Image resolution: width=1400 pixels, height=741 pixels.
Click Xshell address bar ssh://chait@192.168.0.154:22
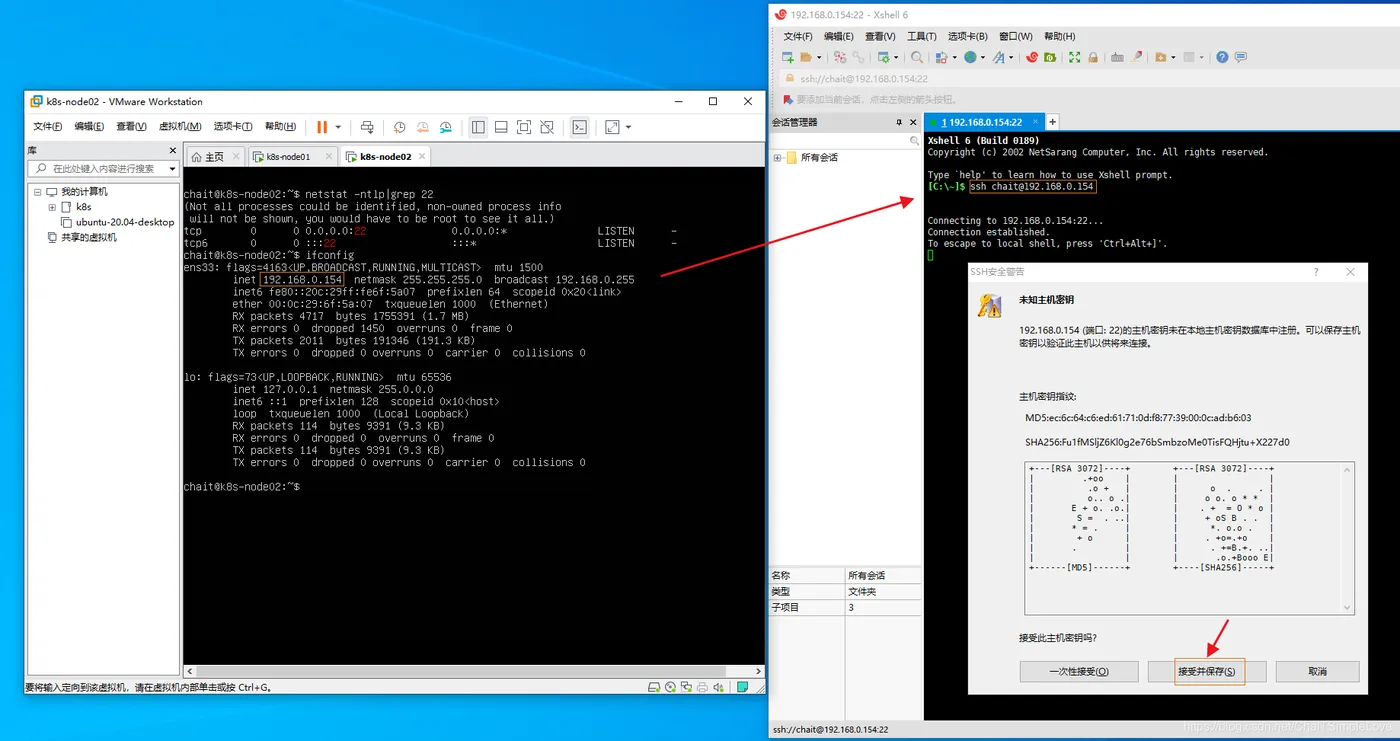pos(865,78)
